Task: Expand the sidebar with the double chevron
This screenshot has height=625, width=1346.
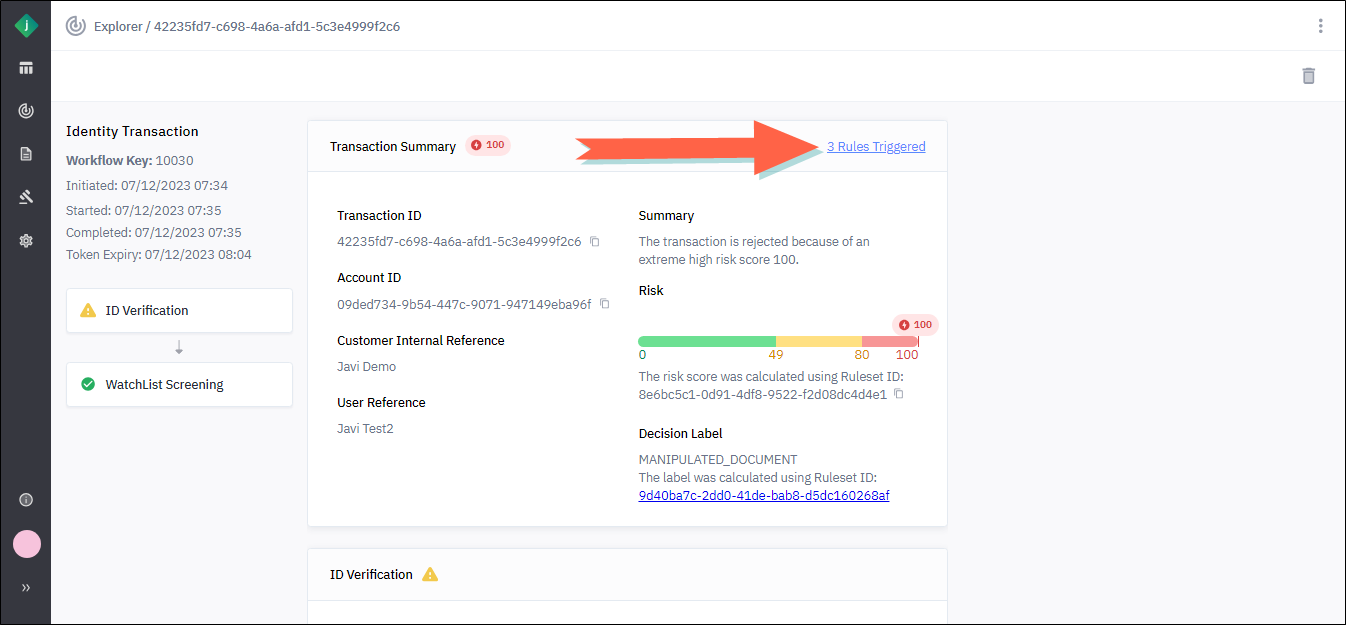Action: [x=26, y=588]
